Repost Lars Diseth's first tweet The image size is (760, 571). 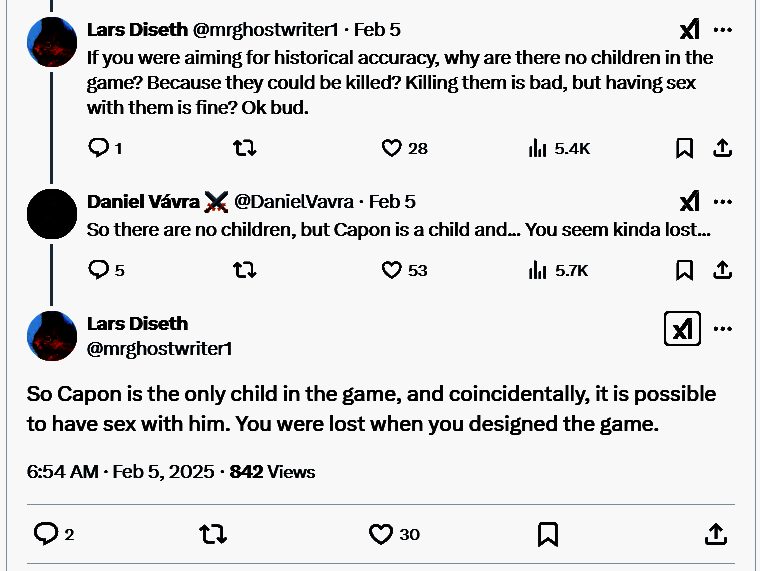coord(244,148)
